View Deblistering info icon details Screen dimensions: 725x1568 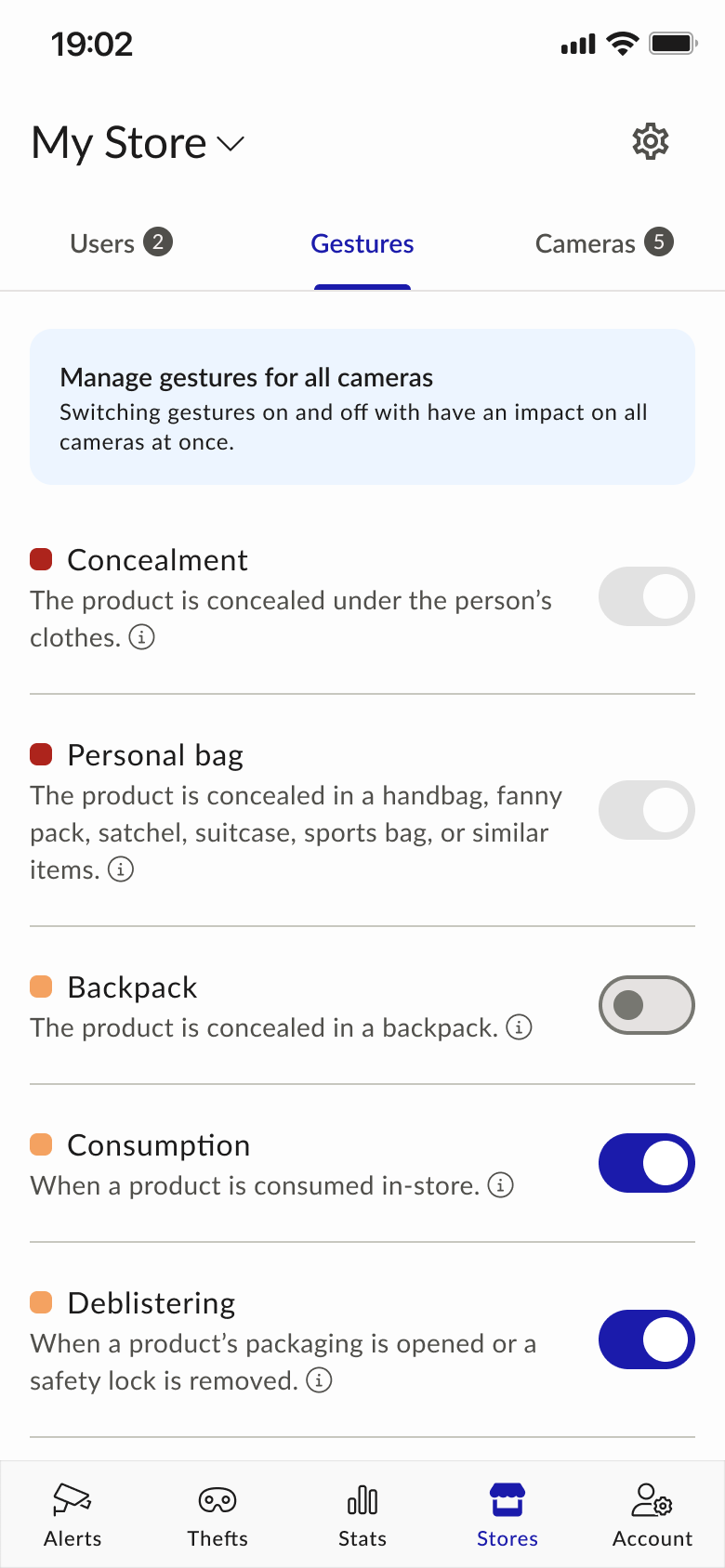pos(319,1380)
